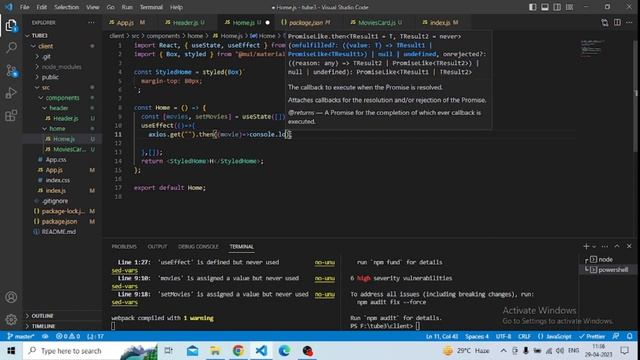This screenshot has height=360, width=640.
Task: Expand the node_modules folder
Action: [x=63, y=67]
